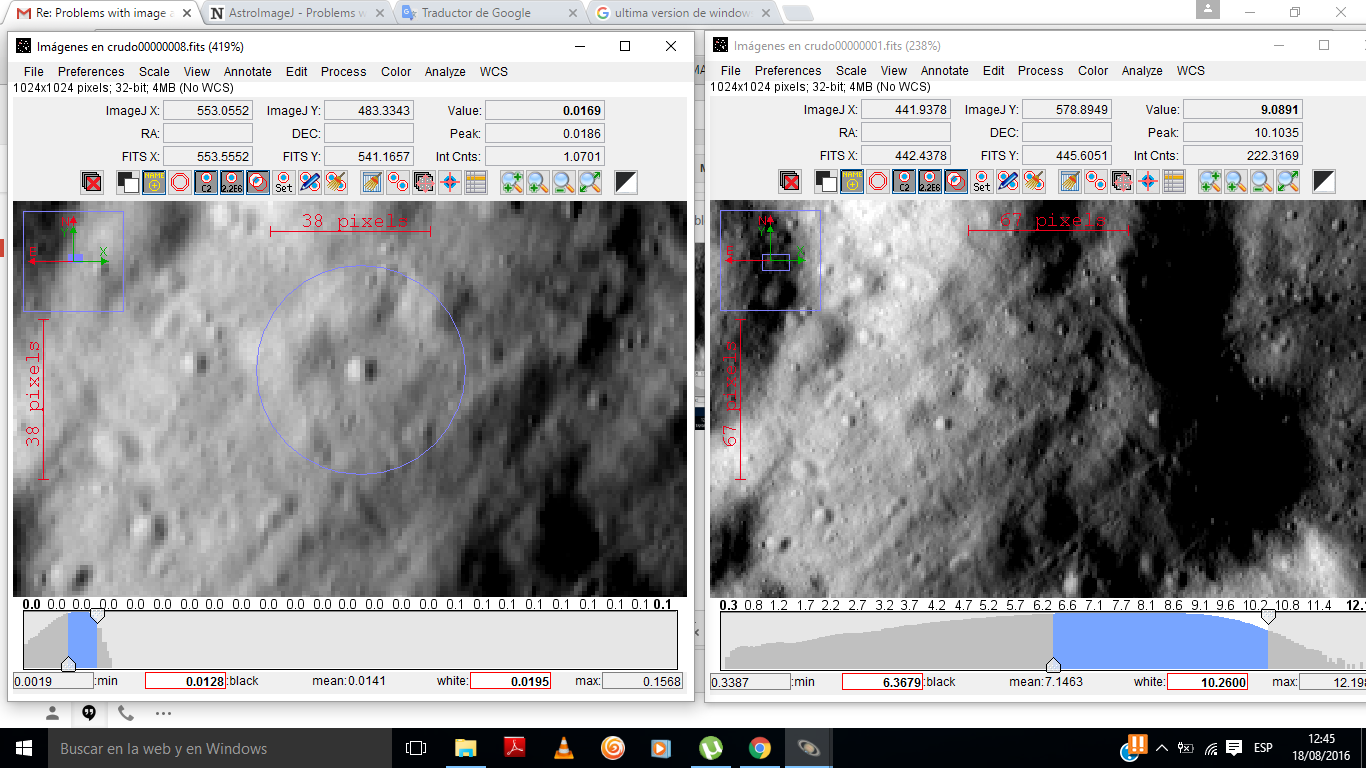The image size is (1366, 768).
Task: Toggle the yellow NAME label button in 00000008.fits window
Action: coord(154,182)
